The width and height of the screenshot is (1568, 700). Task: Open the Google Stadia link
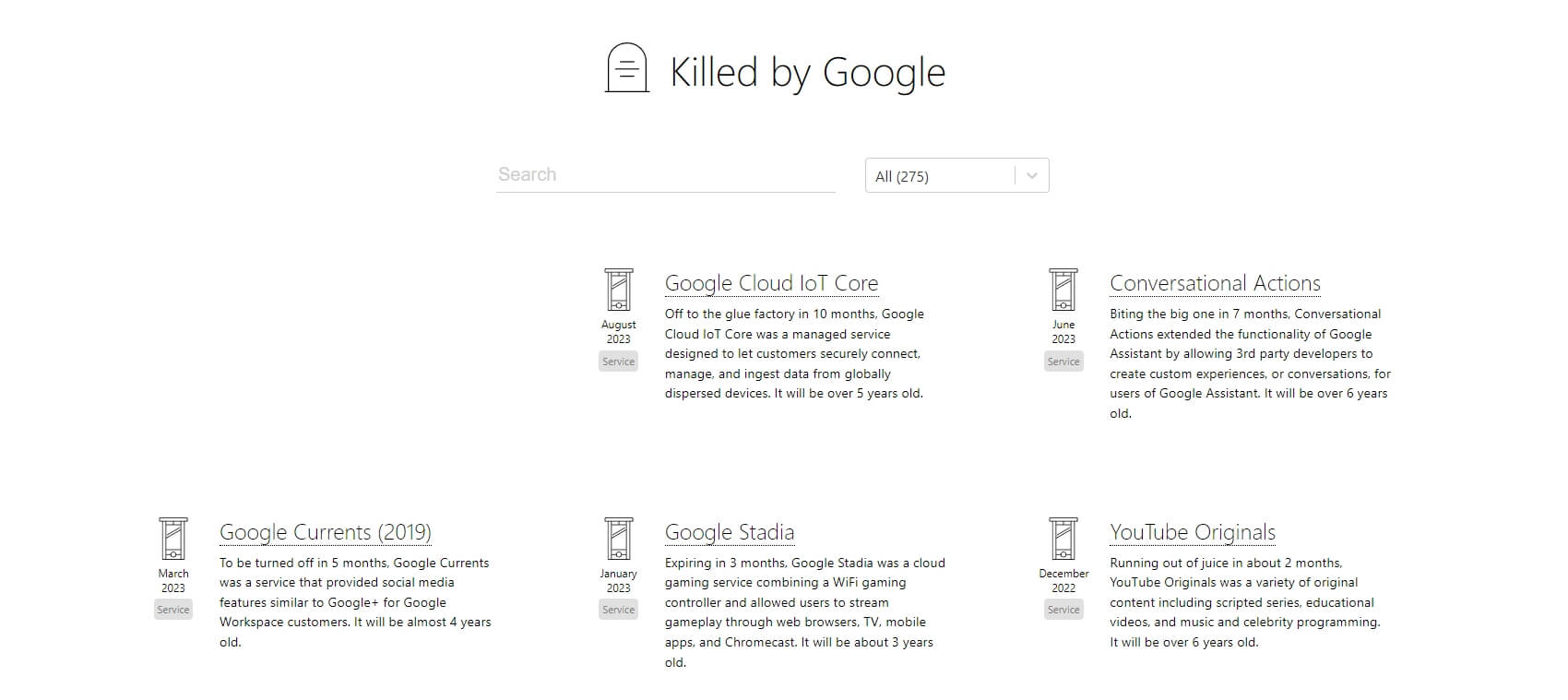(x=729, y=532)
